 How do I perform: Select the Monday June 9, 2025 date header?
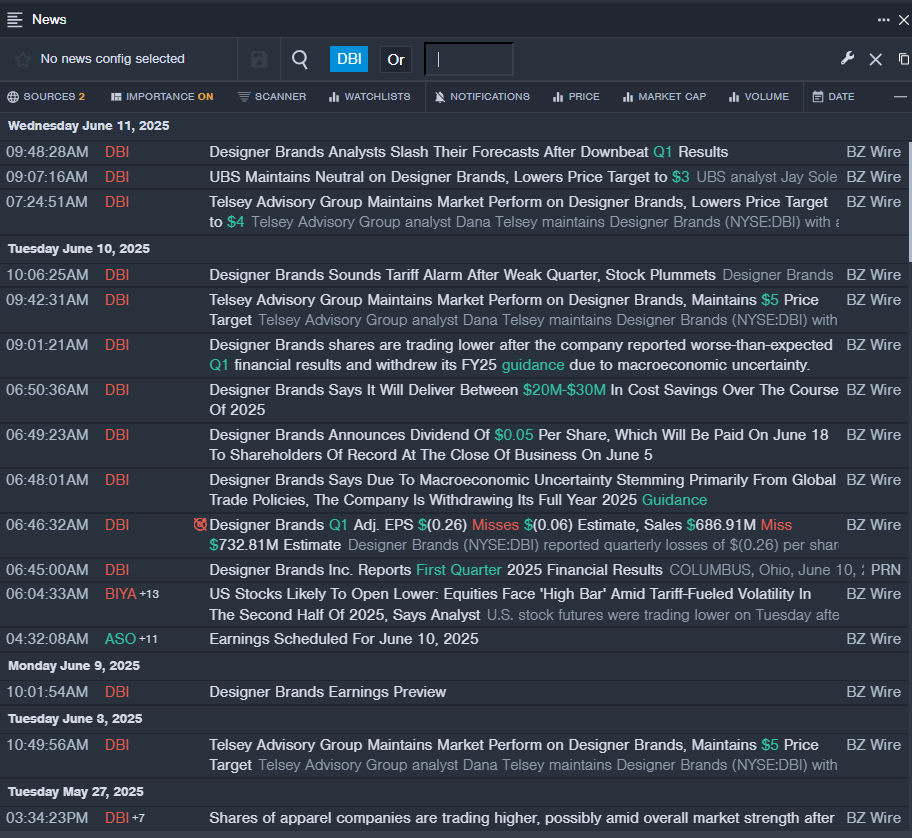coord(74,666)
